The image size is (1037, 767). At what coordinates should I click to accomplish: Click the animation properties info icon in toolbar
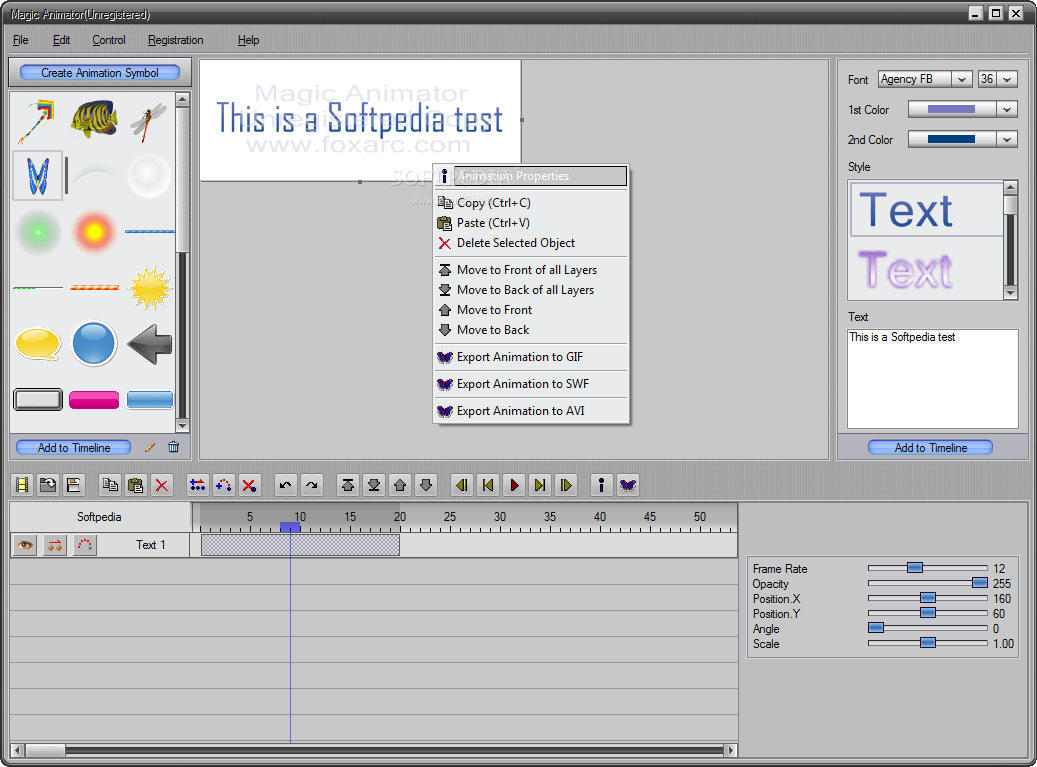point(601,485)
